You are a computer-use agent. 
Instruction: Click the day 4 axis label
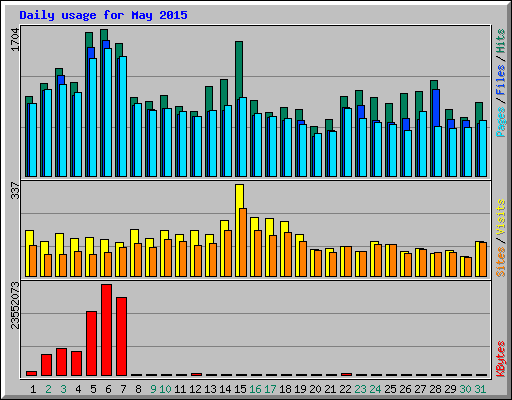click(x=78, y=389)
